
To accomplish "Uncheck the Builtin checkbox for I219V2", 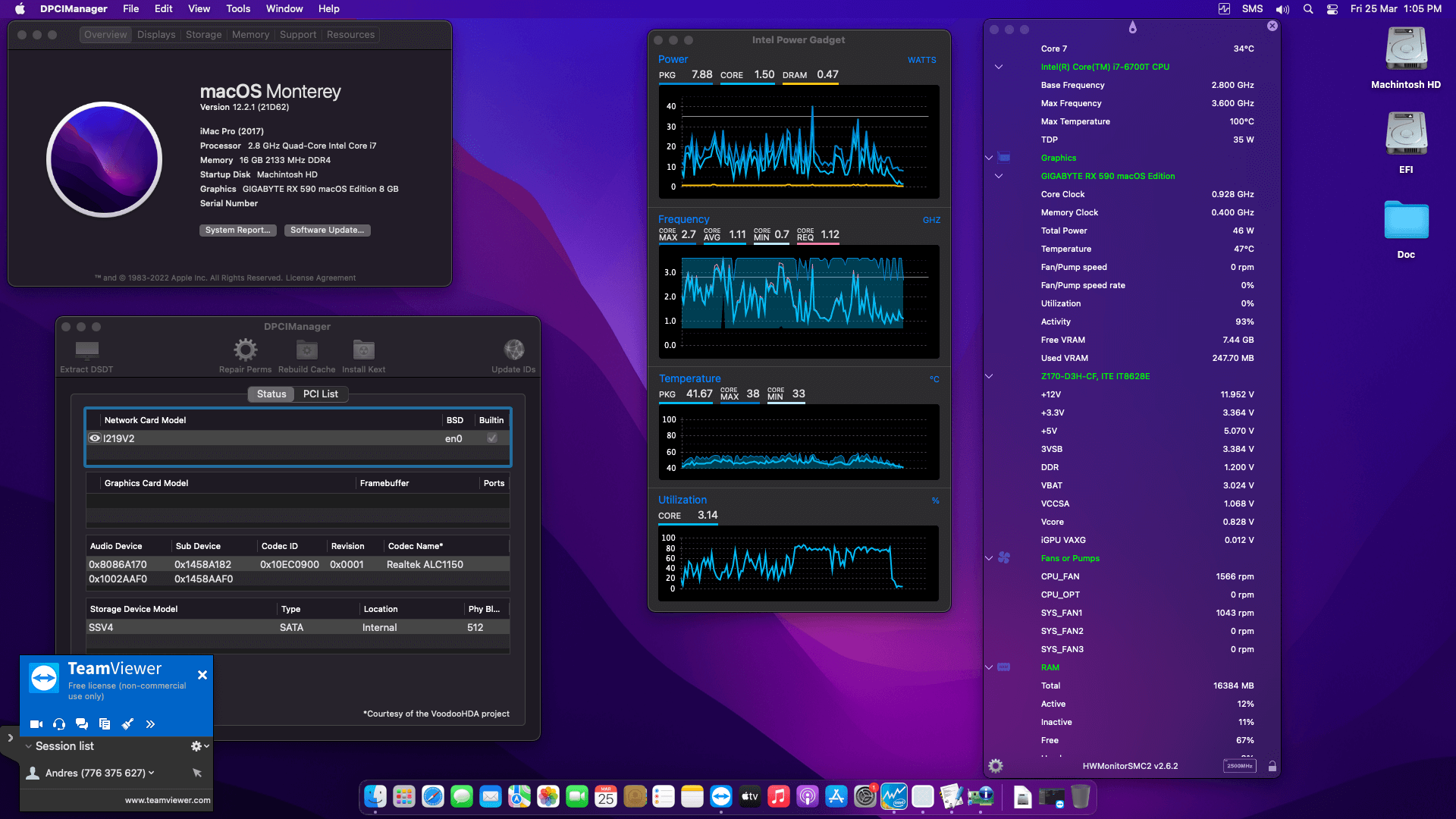I will coord(492,438).
